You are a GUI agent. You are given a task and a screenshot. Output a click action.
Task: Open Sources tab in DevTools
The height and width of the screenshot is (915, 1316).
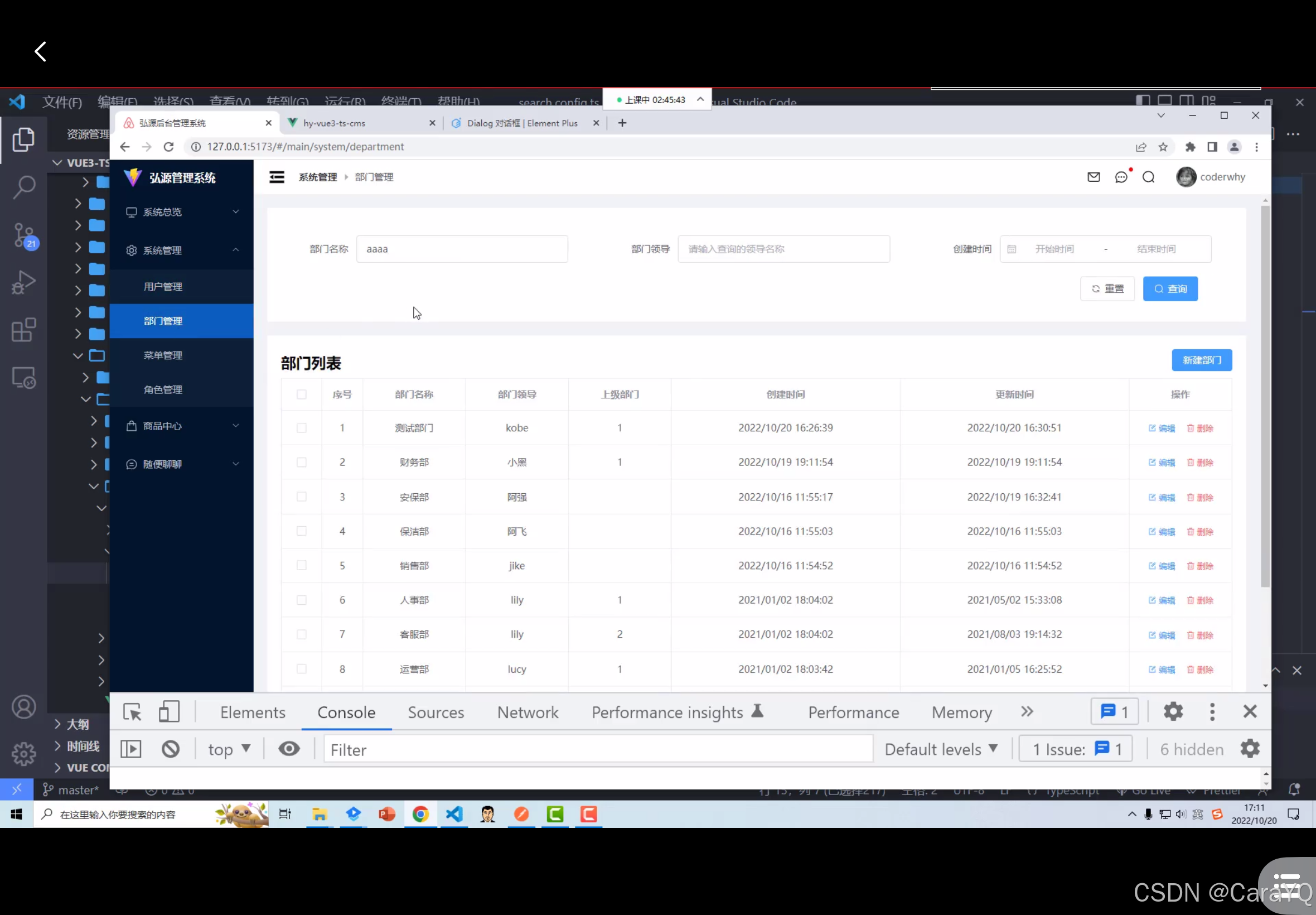tap(436, 712)
